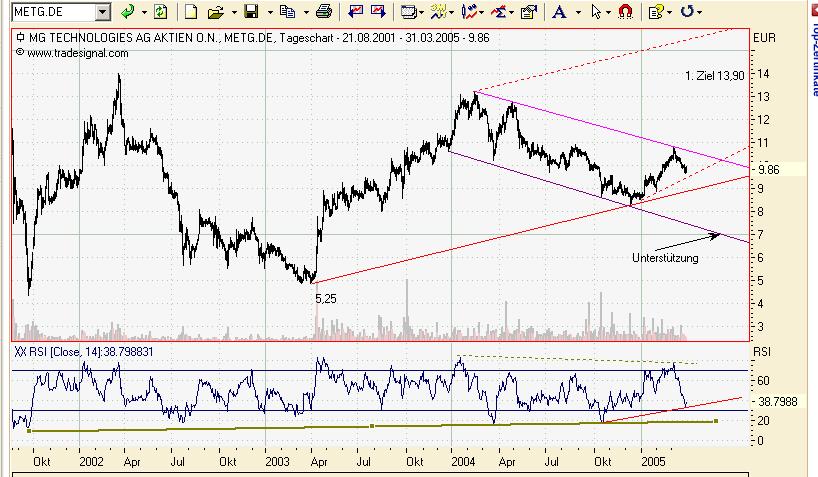Select the pointer cursor tool
This screenshot has height=477, width=818.
pyautogui.click(x=596, y=11)
